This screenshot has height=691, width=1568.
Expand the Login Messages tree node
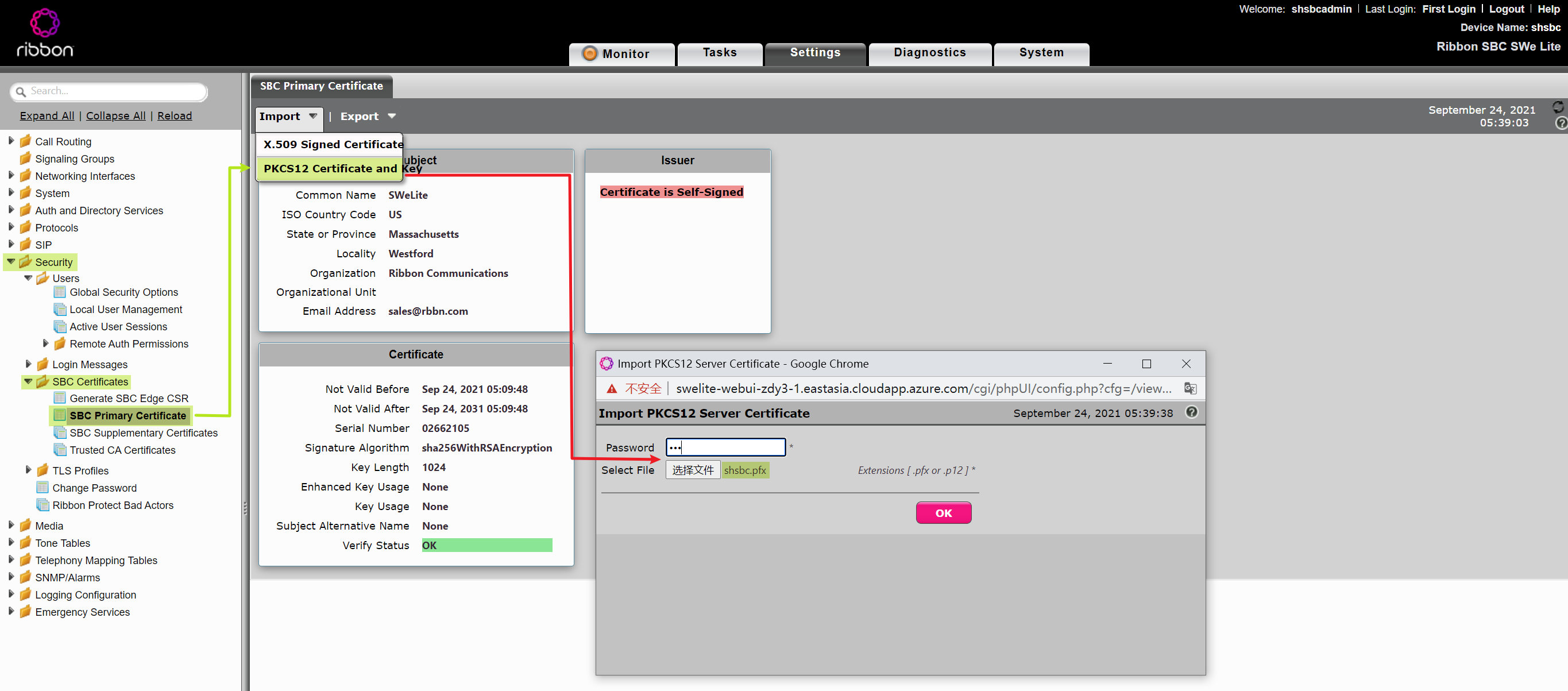pos(28,364)
